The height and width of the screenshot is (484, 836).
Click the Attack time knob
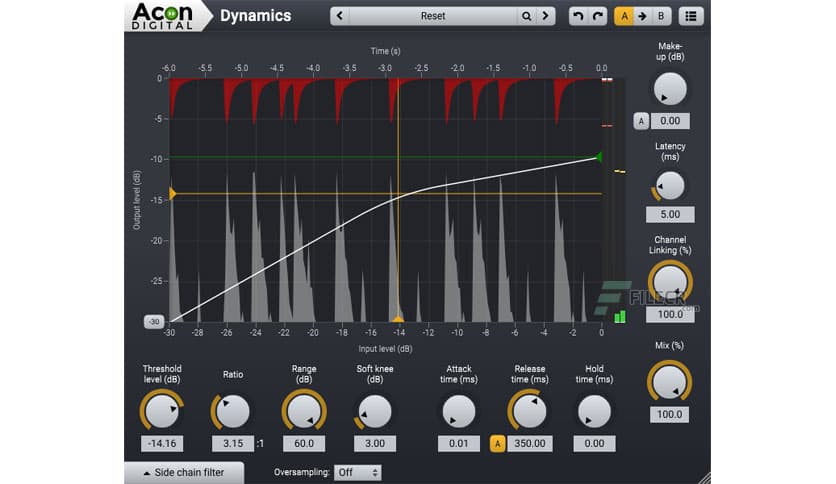click(459, 411)
